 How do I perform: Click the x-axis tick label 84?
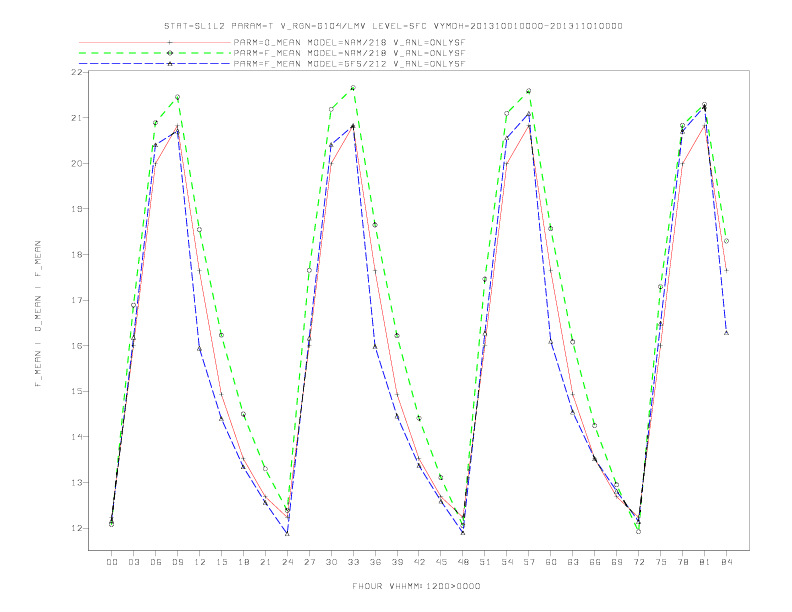726,562
